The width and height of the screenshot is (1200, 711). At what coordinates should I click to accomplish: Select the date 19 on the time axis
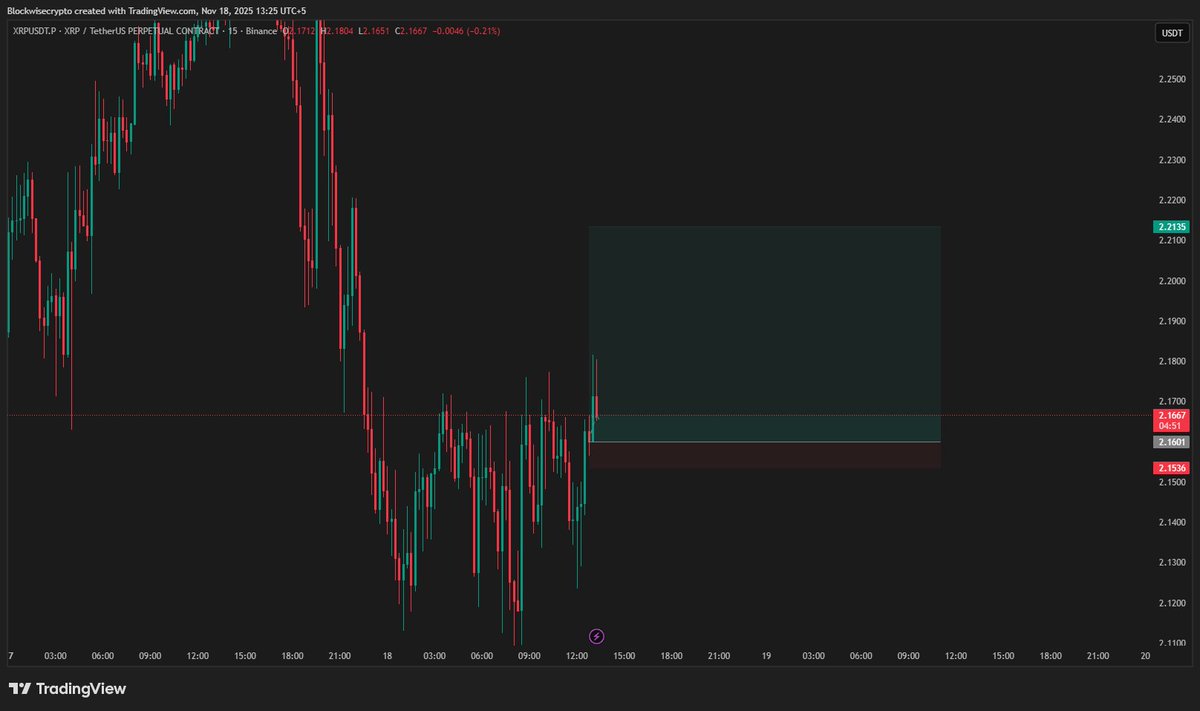pos(766,656)
